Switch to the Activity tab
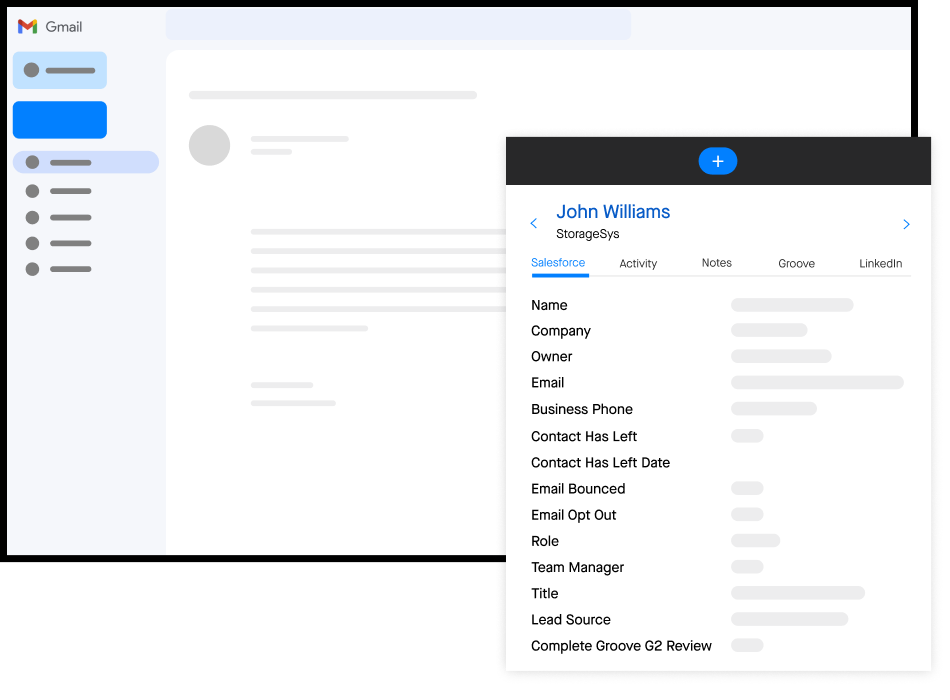950x700 pixels. (638, 263)
